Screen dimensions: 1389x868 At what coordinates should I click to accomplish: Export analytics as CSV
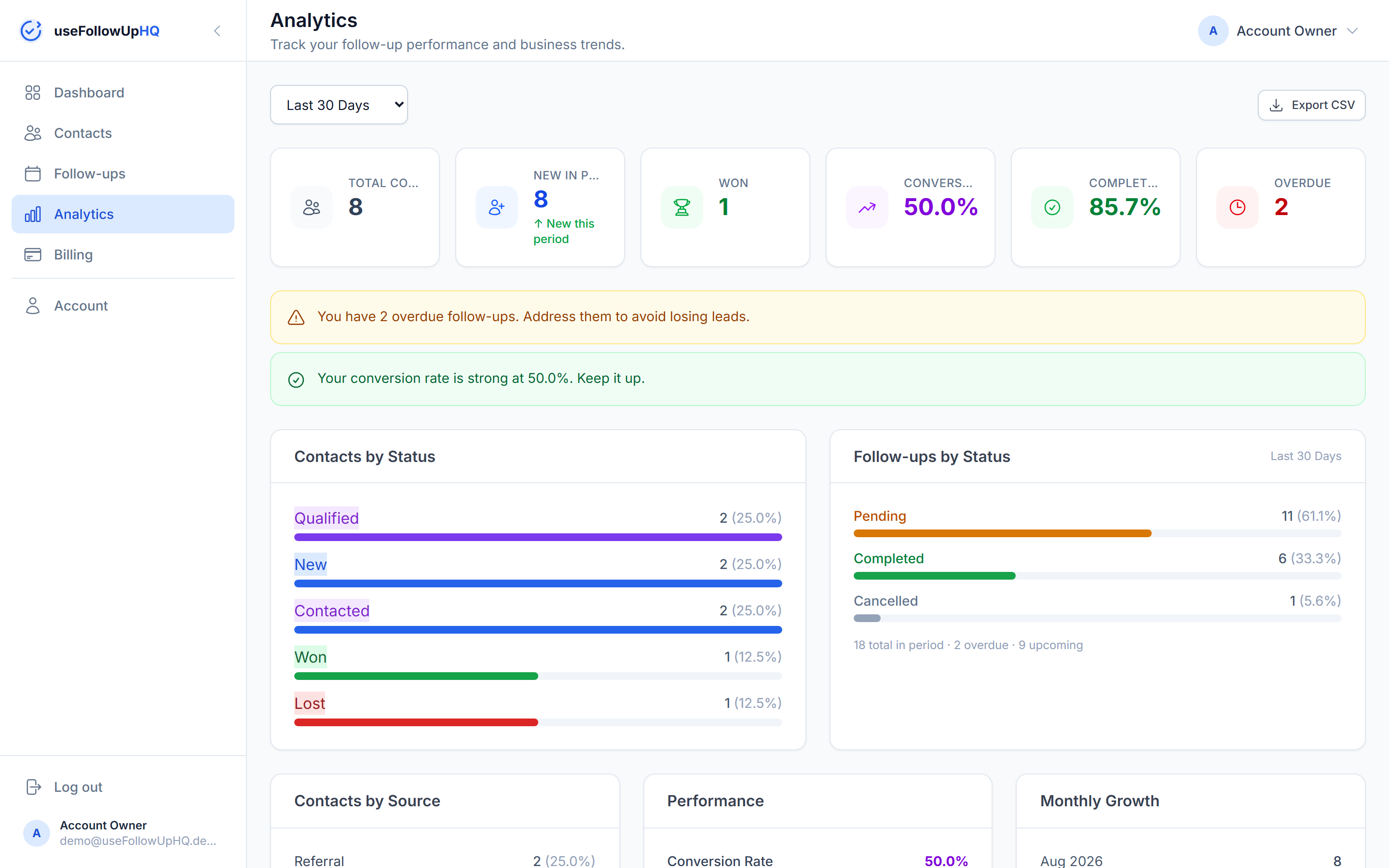1311,105
